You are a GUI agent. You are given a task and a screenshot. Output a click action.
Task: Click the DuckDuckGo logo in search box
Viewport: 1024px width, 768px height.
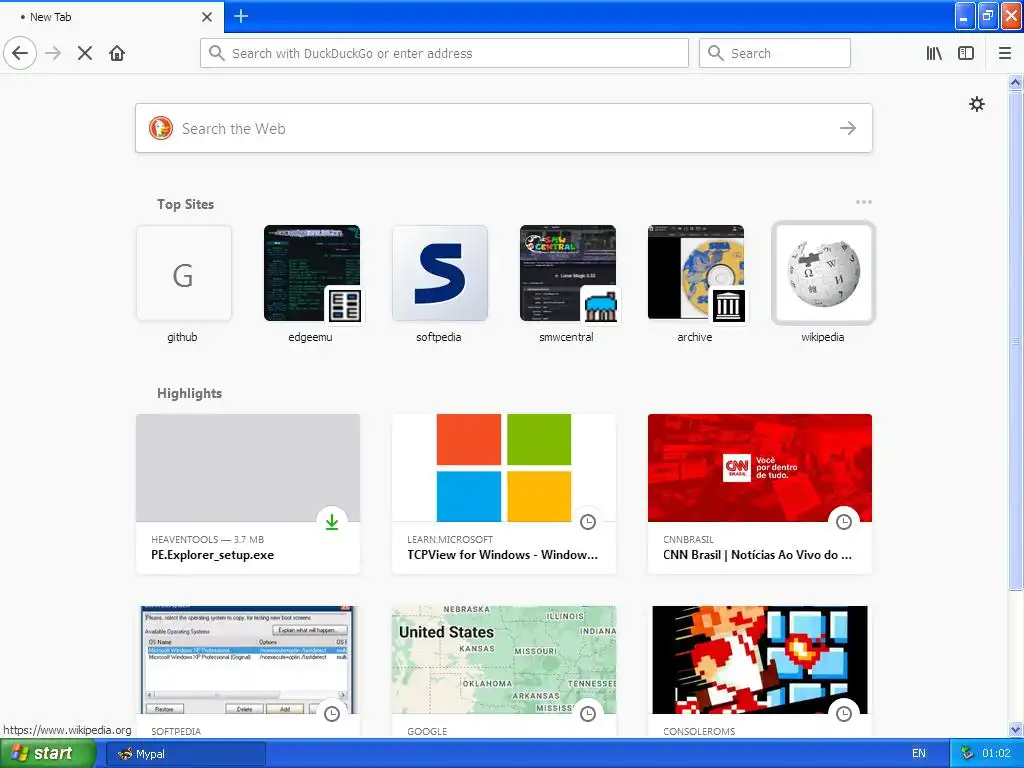coord(161,128)
